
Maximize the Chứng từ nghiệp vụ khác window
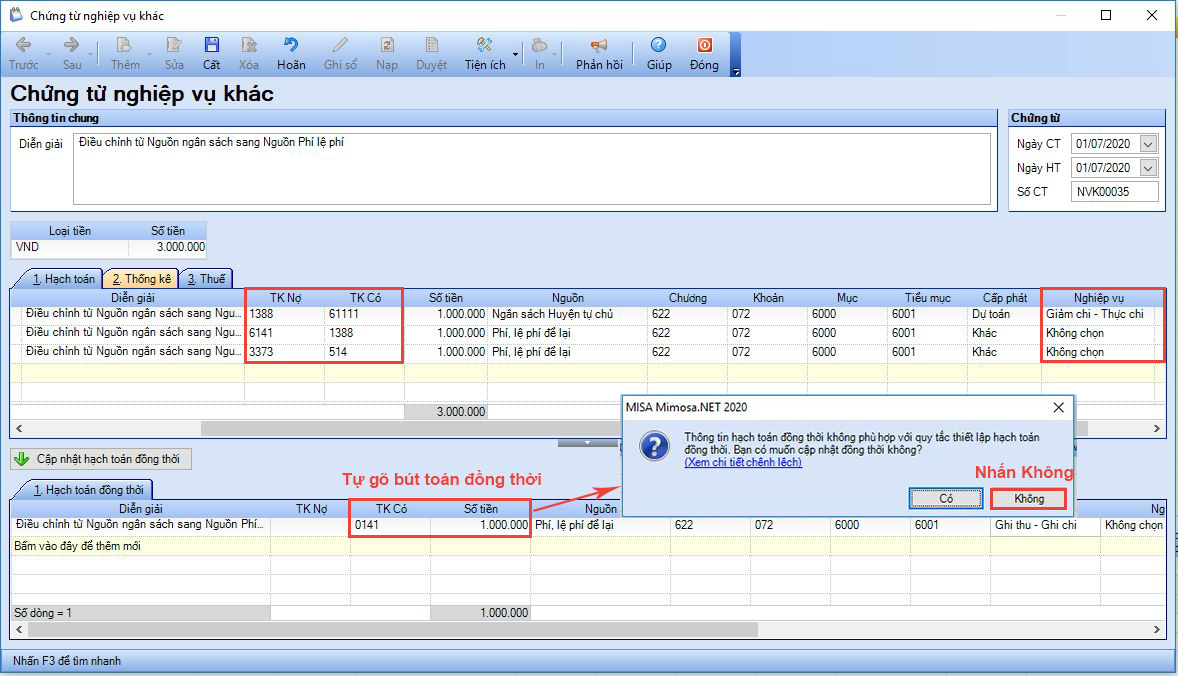pos(1106,15)
